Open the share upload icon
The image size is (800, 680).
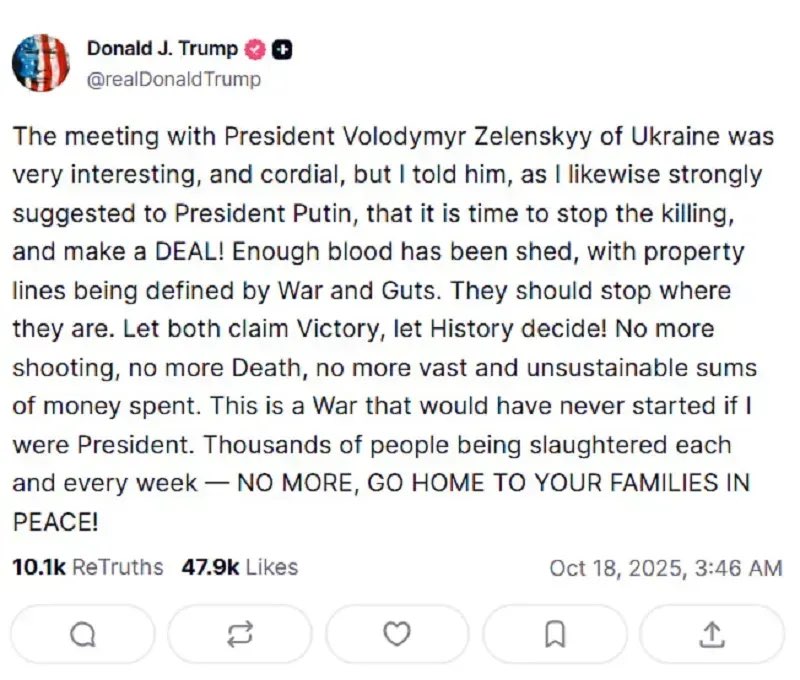click(712, 633)
